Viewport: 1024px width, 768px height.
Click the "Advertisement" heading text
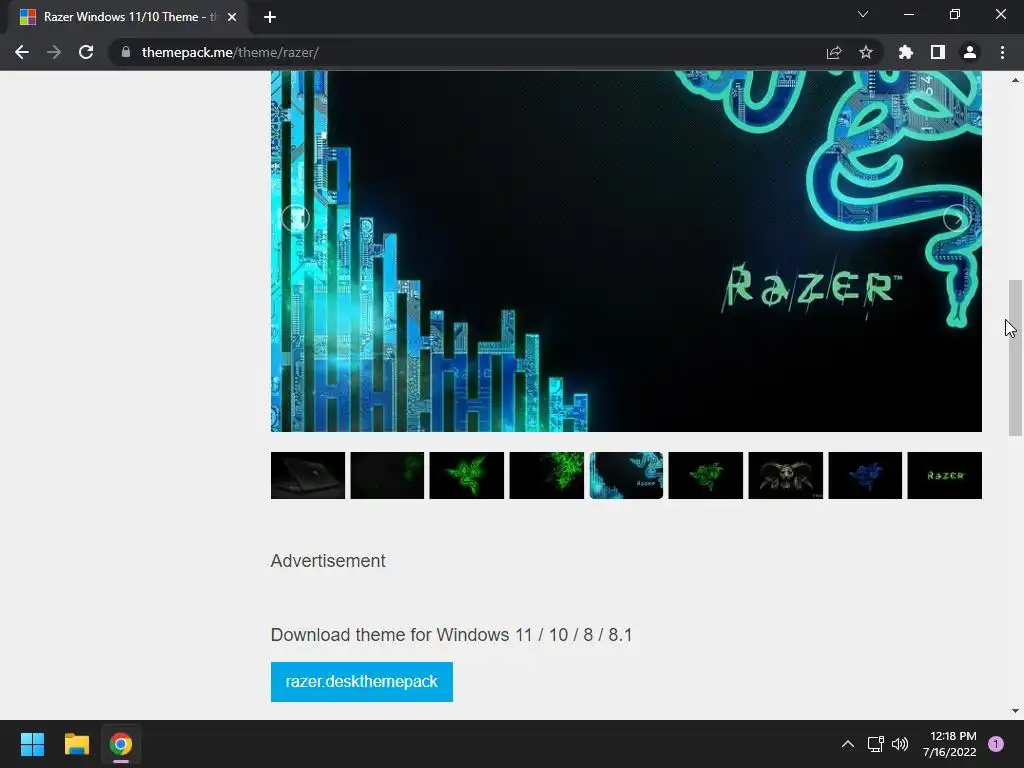328,561
